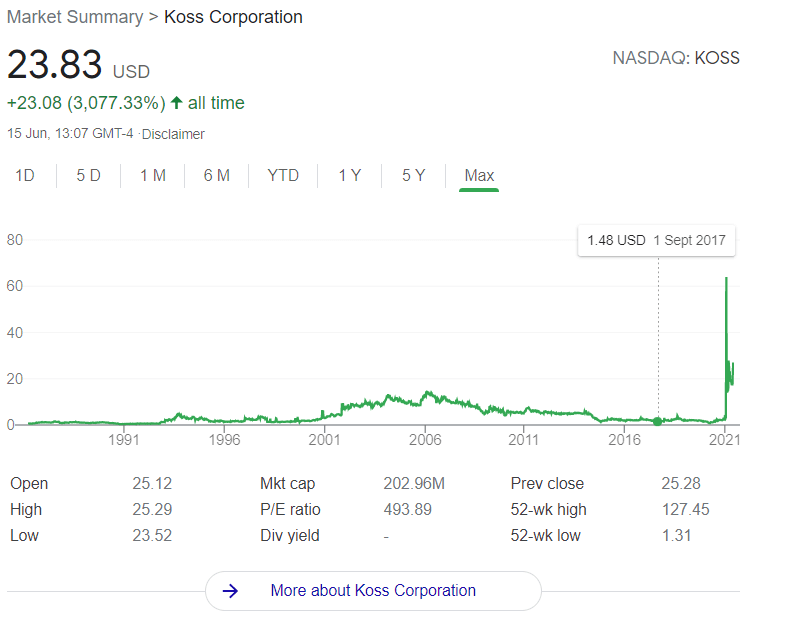Image resolution: width=788 pixels, height=632 pixels.
Task: Click the 1.48 USD 1 Sept 2017 tooltip
Action: click(656, 241)
